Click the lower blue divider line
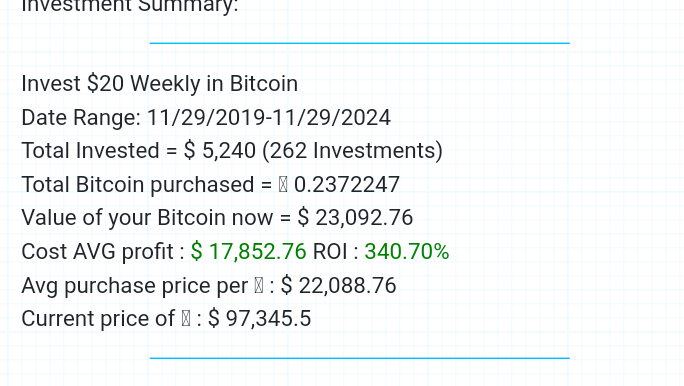Screen dimensions: 684x386 pos(359,358)
